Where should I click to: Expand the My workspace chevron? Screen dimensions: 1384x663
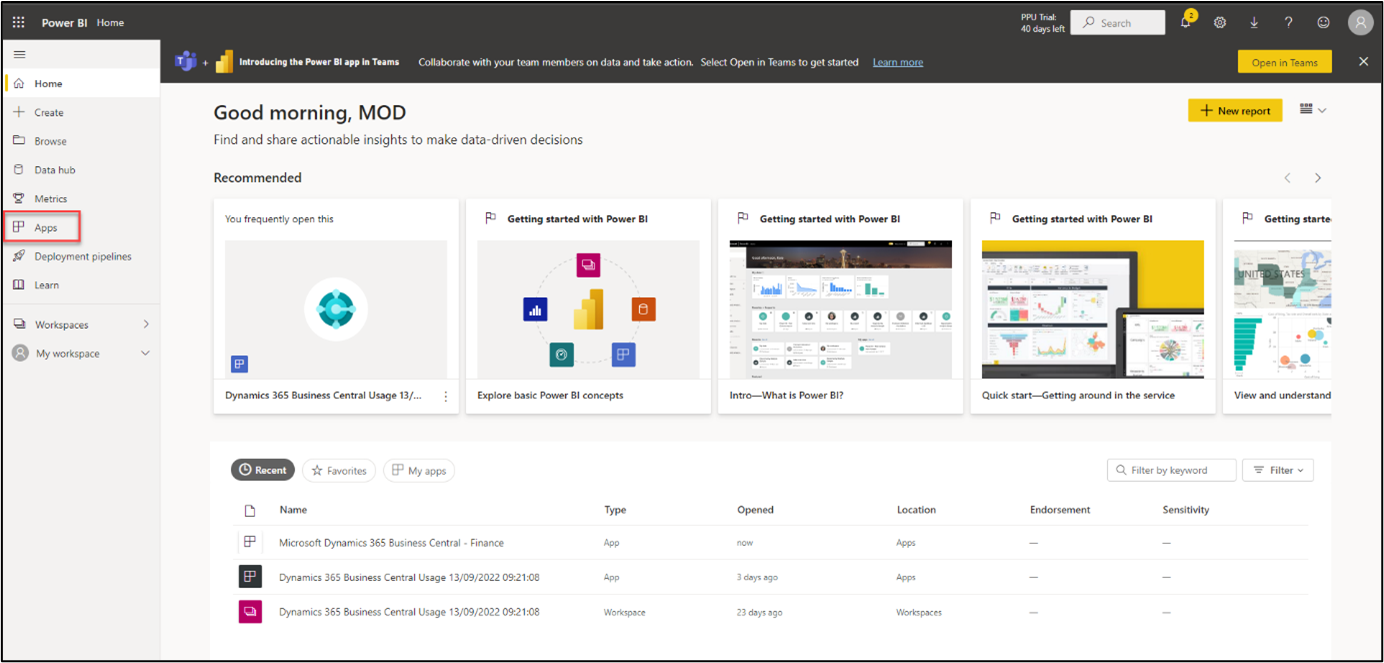coord(146,354)
